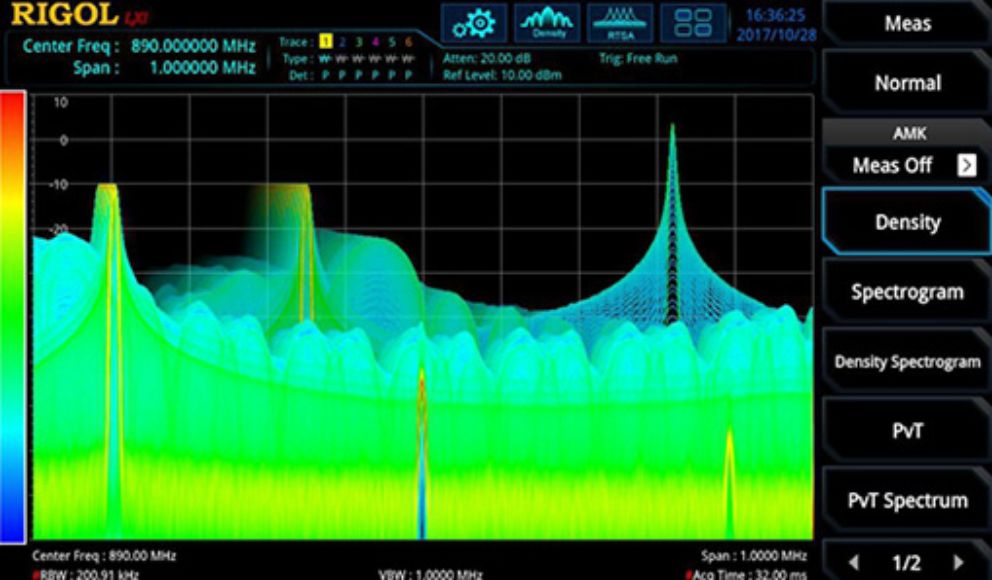Expand the AMK Meas Off submenu arrow

click(x=966, y=166)
